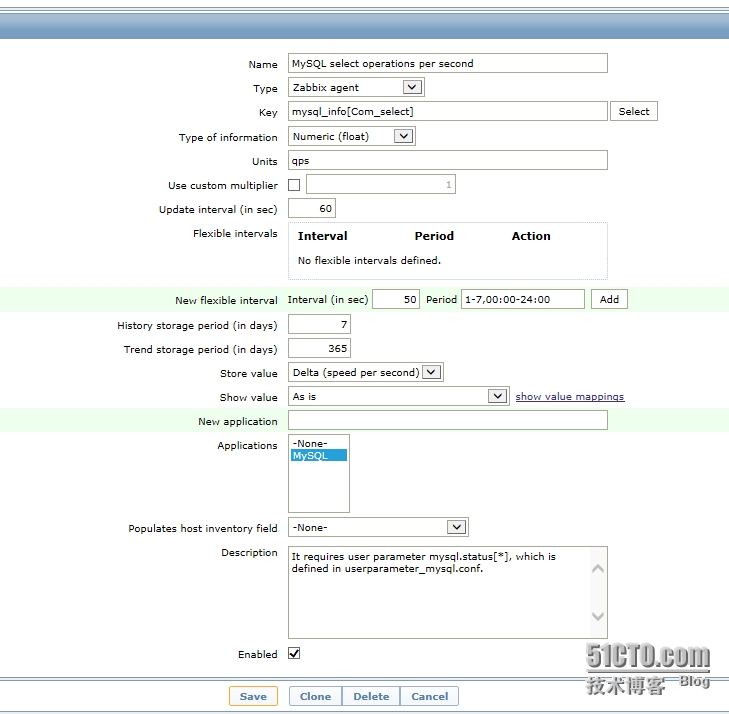Click the Description scrollbar up arrow
The image size is (729, 714).
(x=598, y=569)
